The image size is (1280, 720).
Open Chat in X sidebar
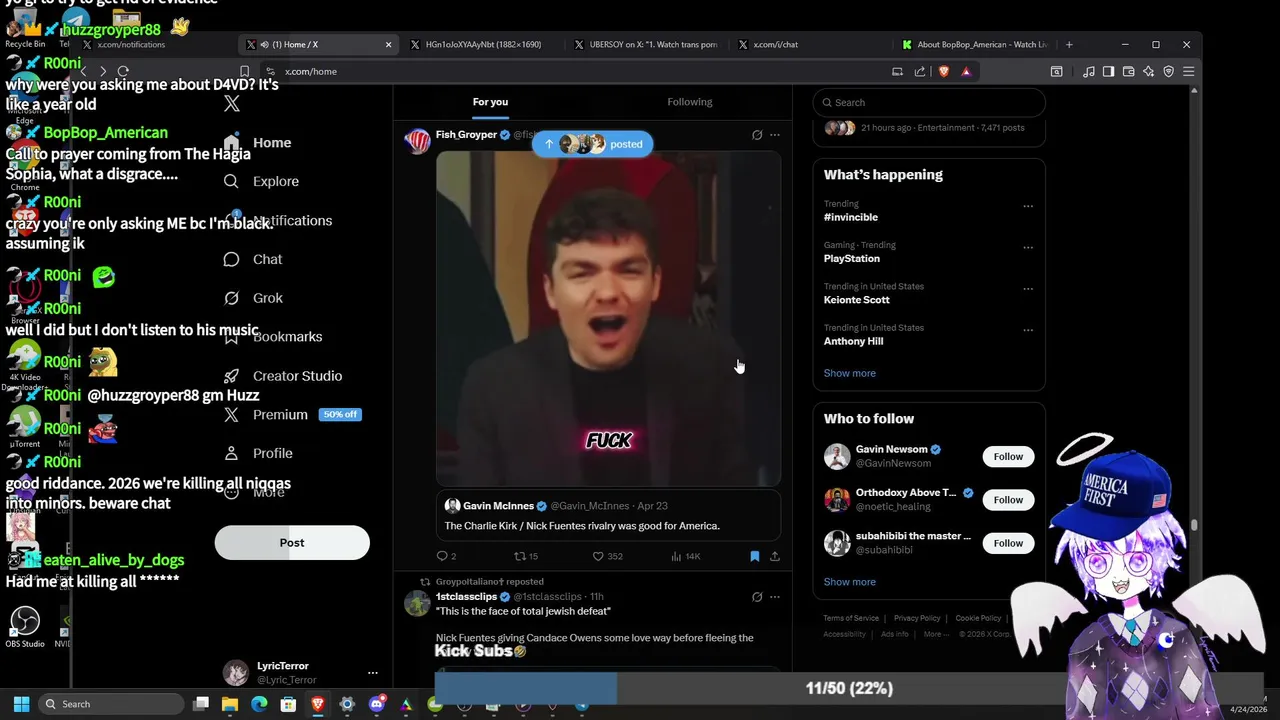click(253, 259)
